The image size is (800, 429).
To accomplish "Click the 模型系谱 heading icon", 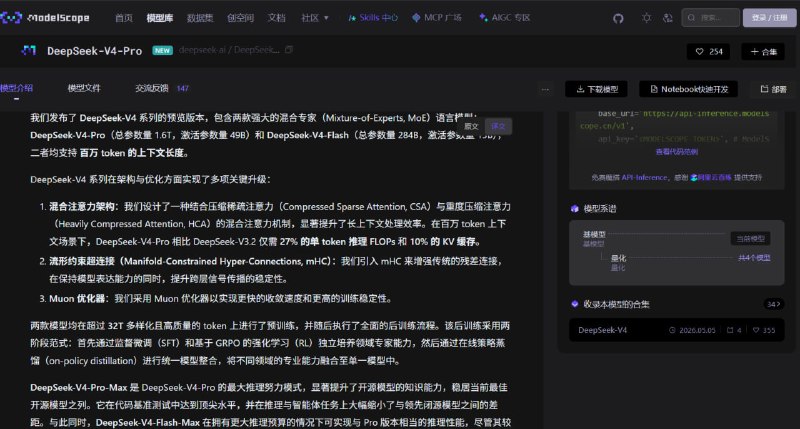I will pos(575,209).
